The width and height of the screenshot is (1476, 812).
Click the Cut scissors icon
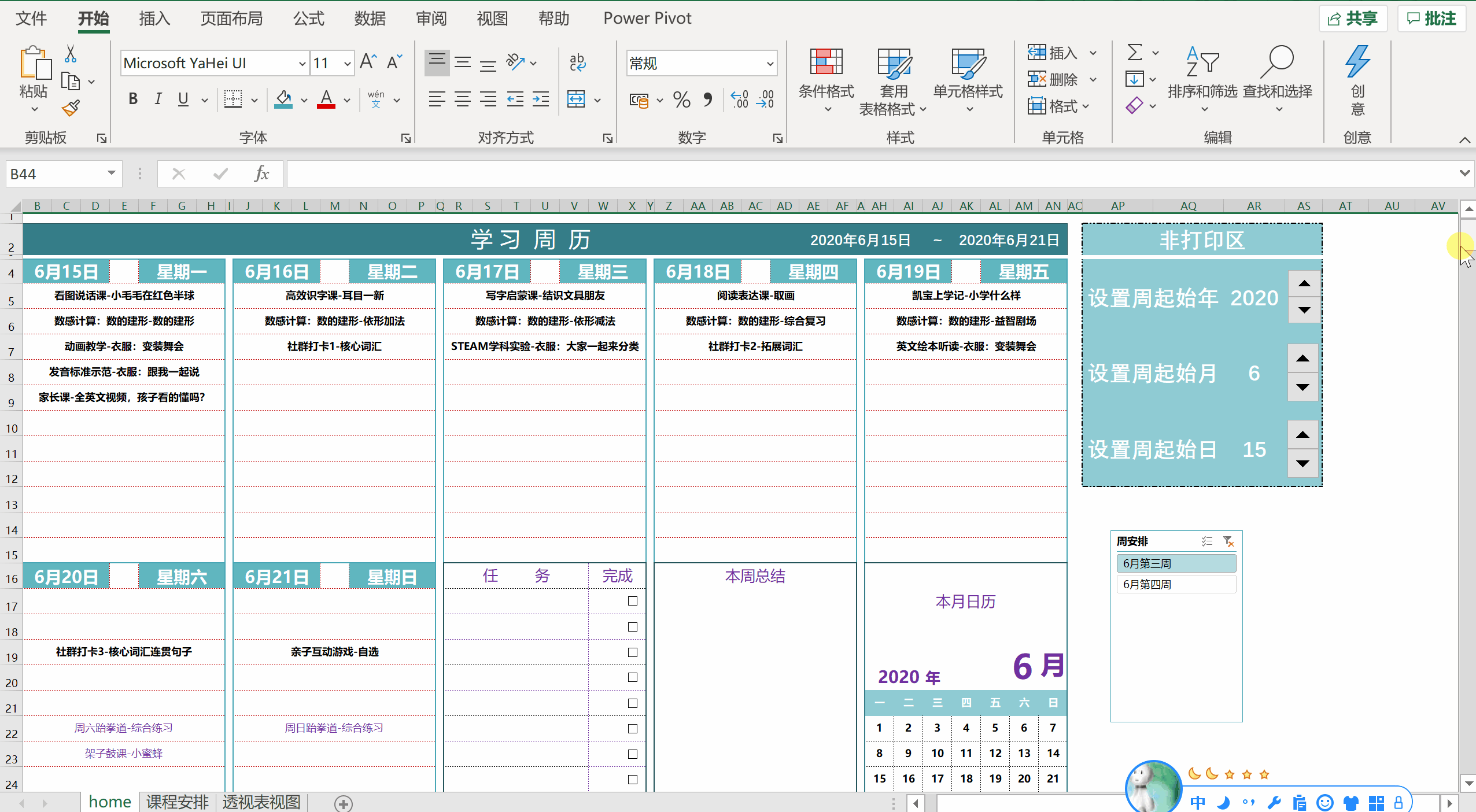[x=71, y=54]
